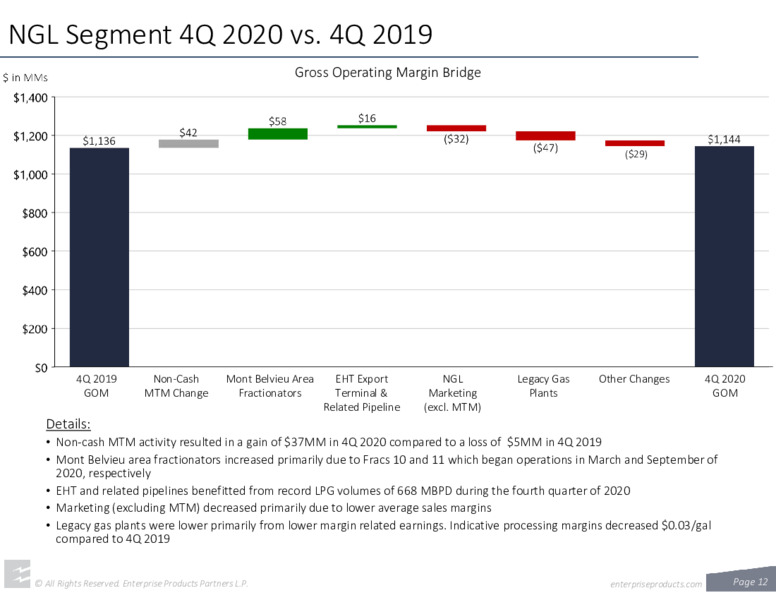Click the ($32) data label
776x600 pixels.
[456, 139]
